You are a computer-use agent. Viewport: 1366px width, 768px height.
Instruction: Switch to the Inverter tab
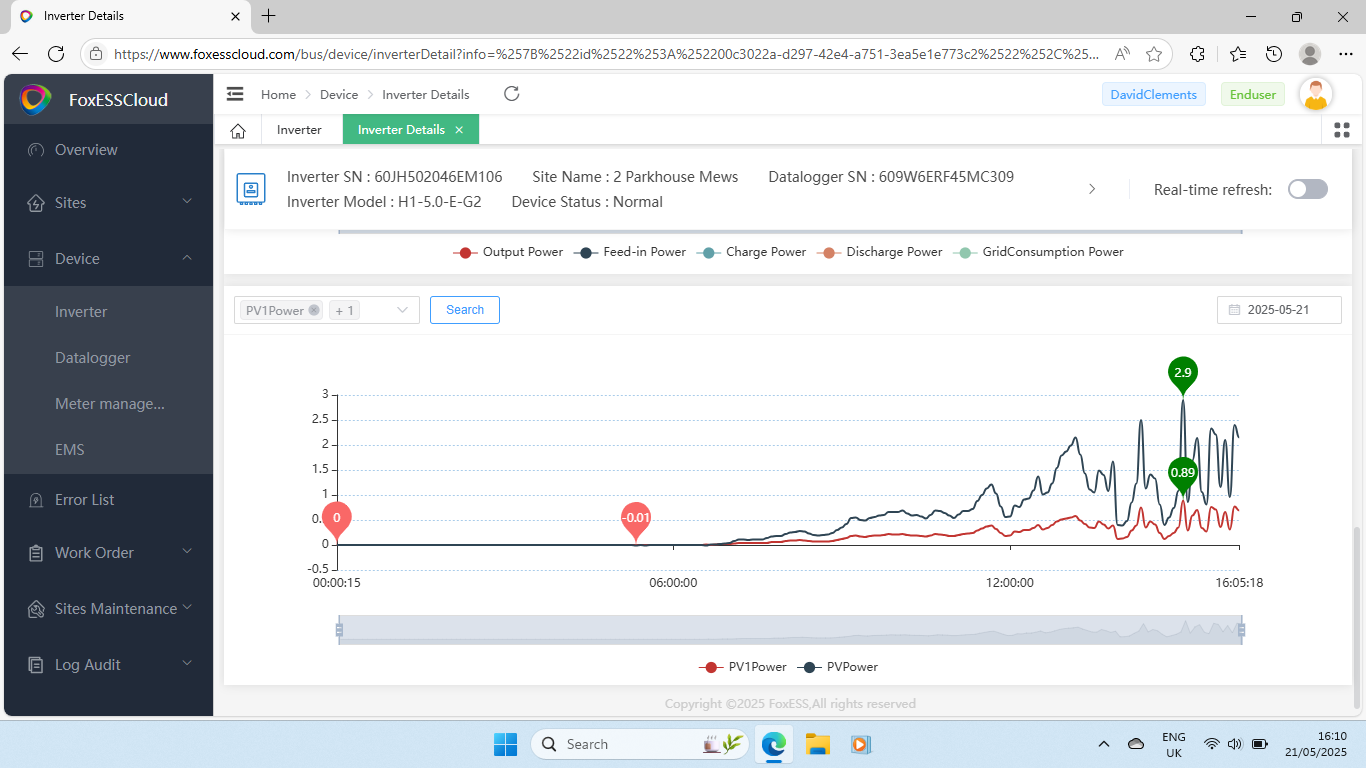point(299,130)
